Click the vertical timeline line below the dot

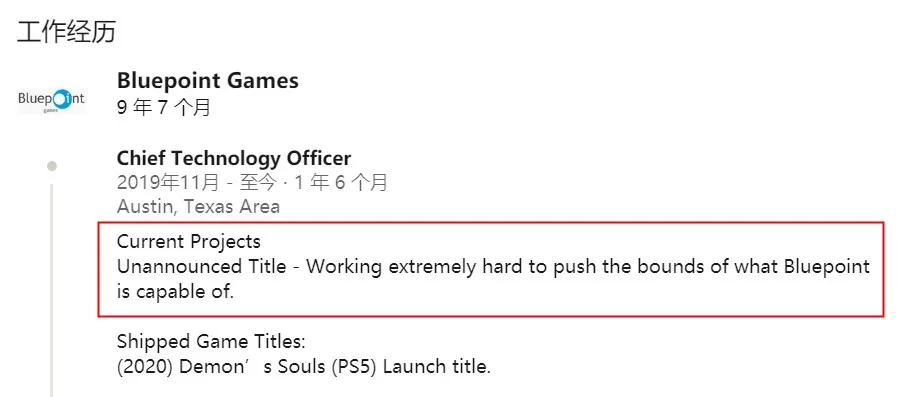point(52,290)
